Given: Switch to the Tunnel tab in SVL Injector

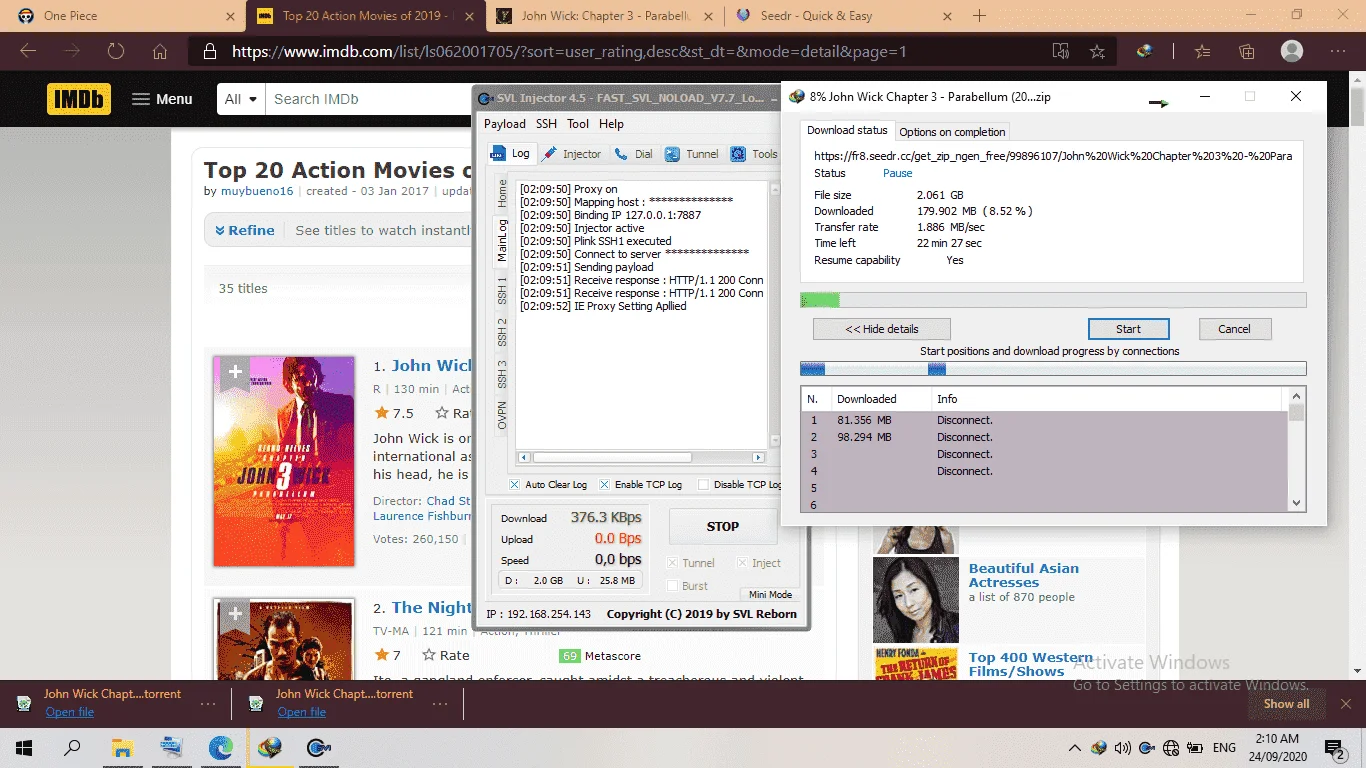Looking at the screenshot, I should coord(691,154).
